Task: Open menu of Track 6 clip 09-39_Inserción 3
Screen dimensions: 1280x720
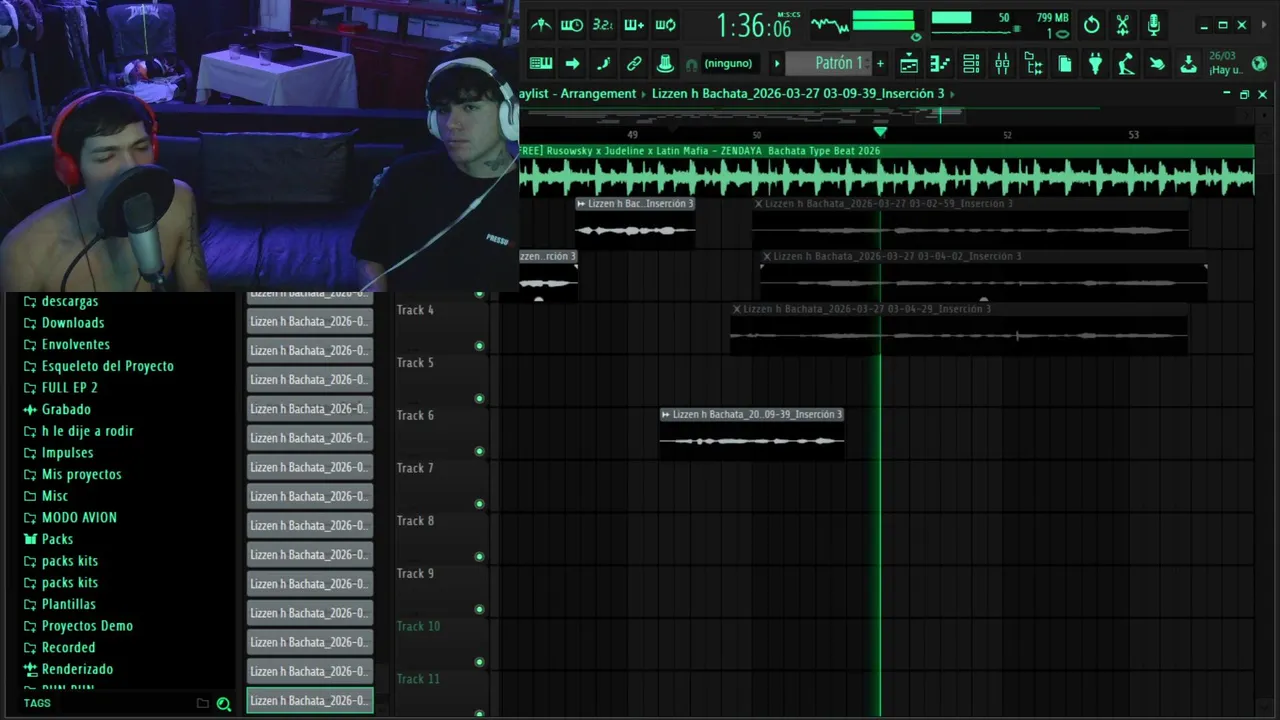Action: [666, 415]
